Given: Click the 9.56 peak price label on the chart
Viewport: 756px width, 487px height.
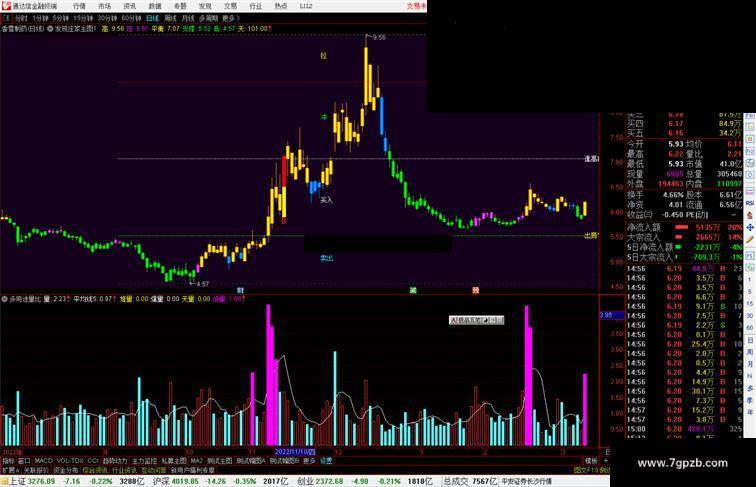Looking at the screenshot, I should 379,37.
